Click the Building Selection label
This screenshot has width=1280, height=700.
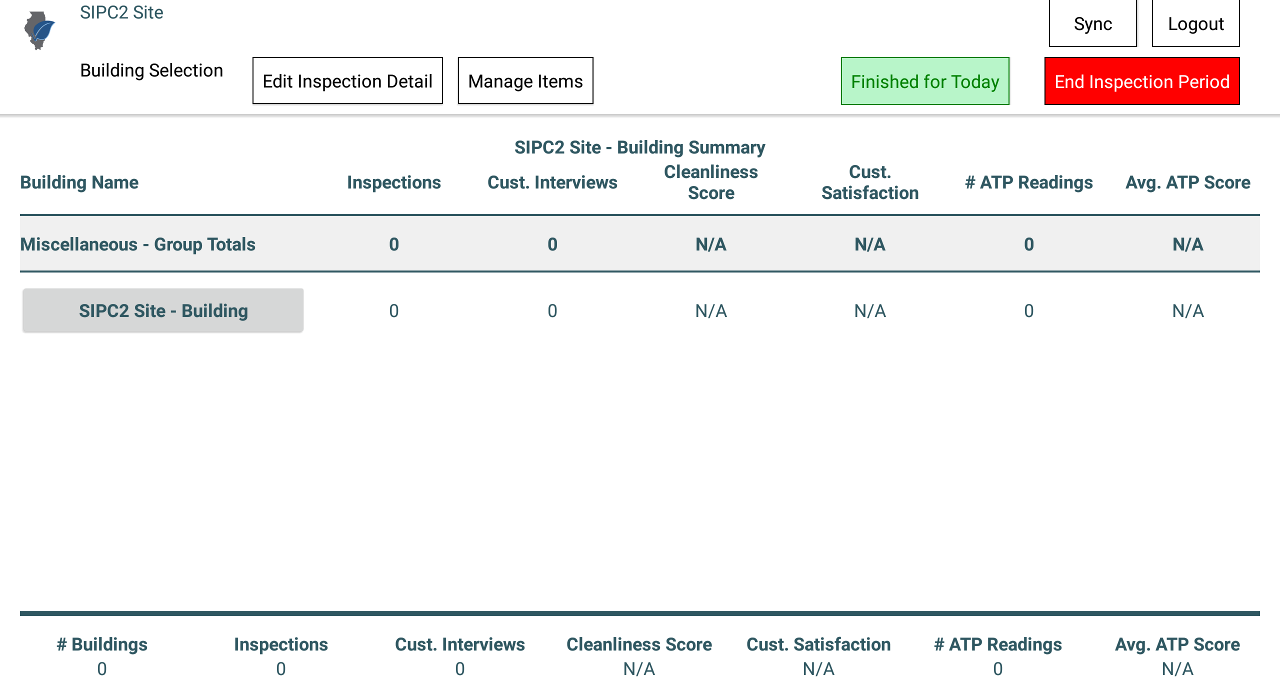[x=151, y=70]
